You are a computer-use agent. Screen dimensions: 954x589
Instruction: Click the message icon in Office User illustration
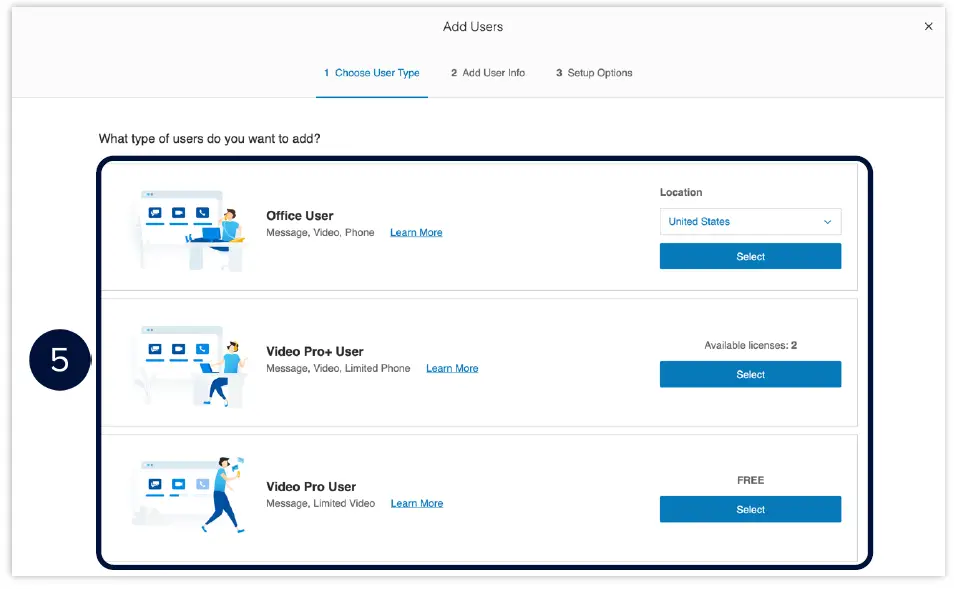[x=154, y=213]
